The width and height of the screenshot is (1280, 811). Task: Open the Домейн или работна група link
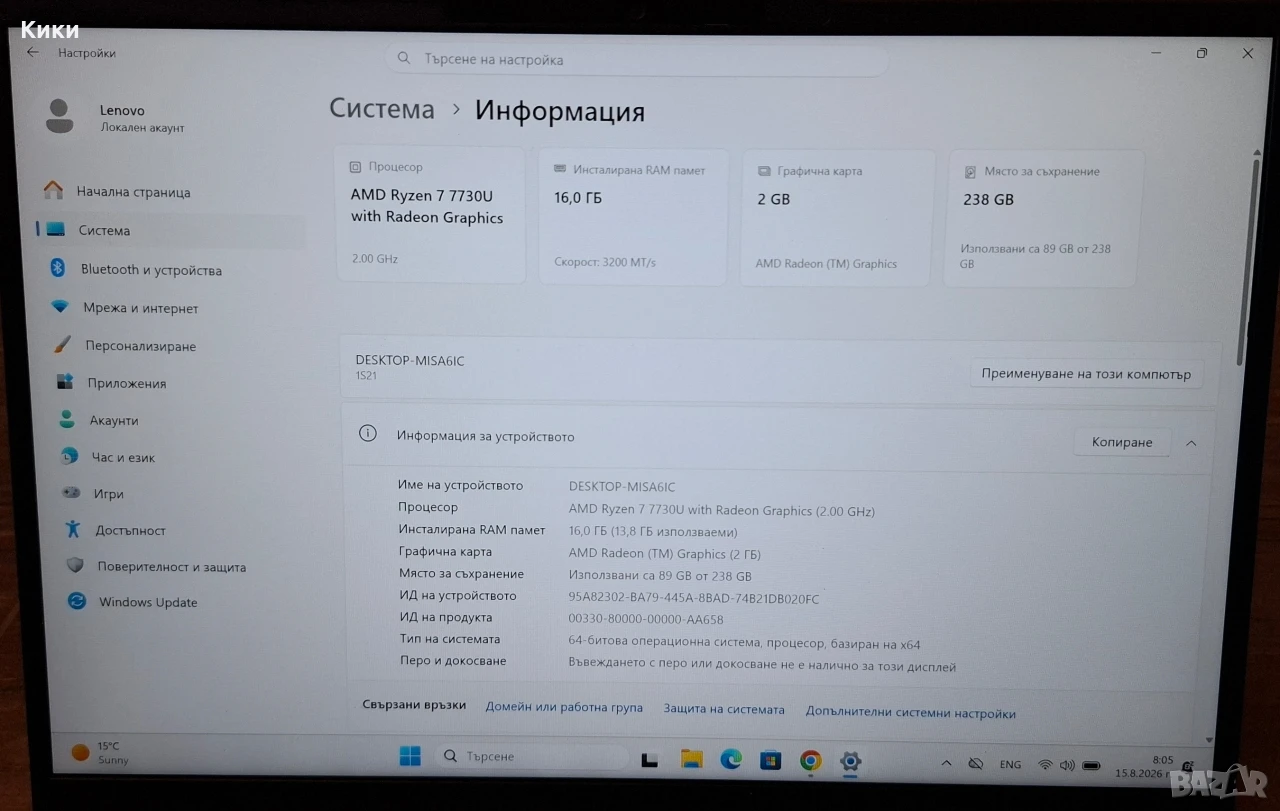pyautogui.click(x=564, y=708)
